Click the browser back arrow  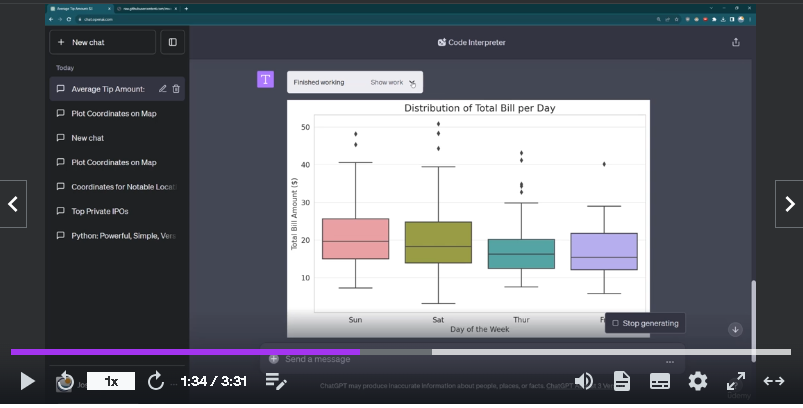point(51,19)
